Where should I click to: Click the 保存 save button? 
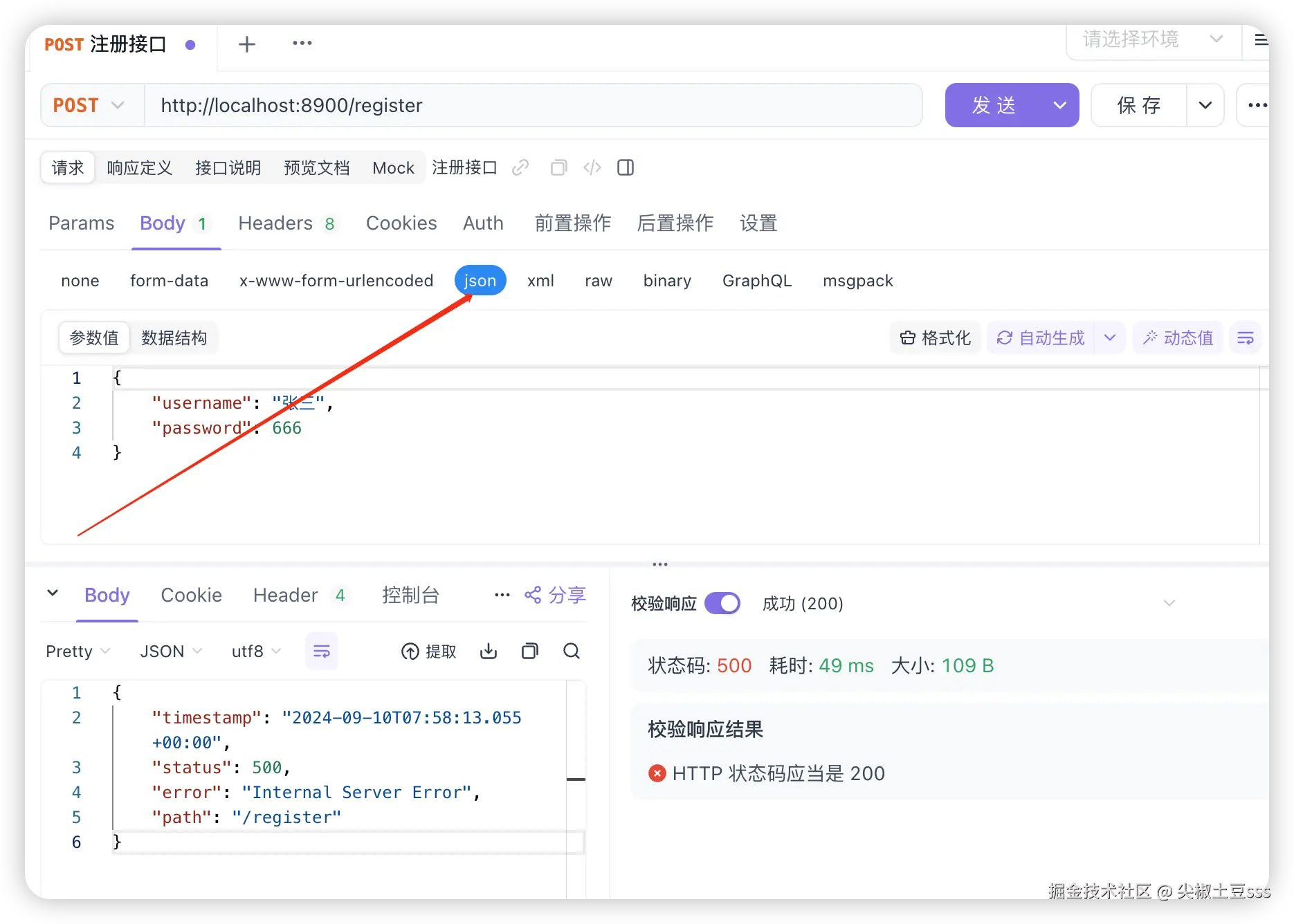click(1139, 105)
